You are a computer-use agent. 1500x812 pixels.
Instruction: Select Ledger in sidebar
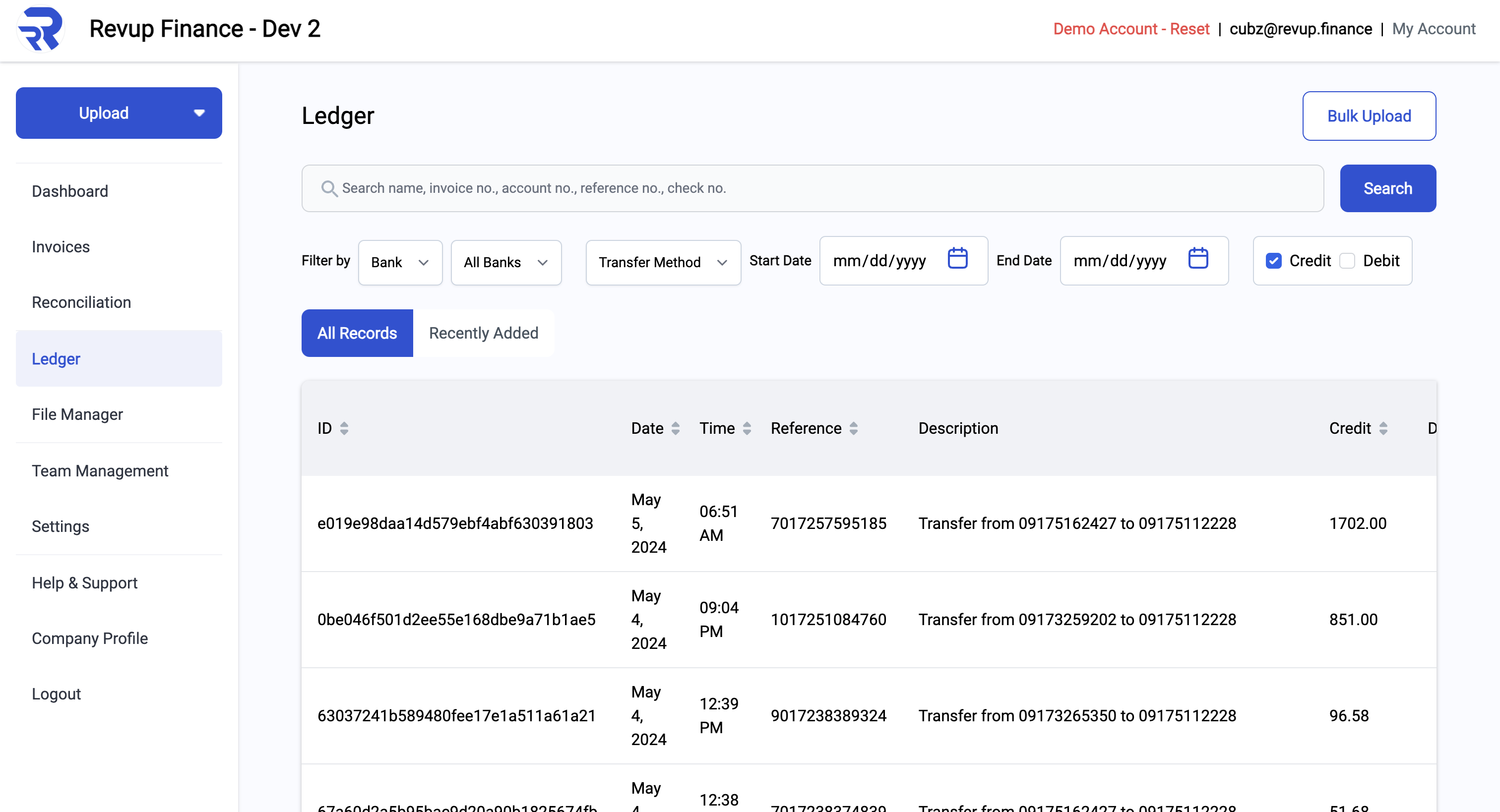point(119,358)
